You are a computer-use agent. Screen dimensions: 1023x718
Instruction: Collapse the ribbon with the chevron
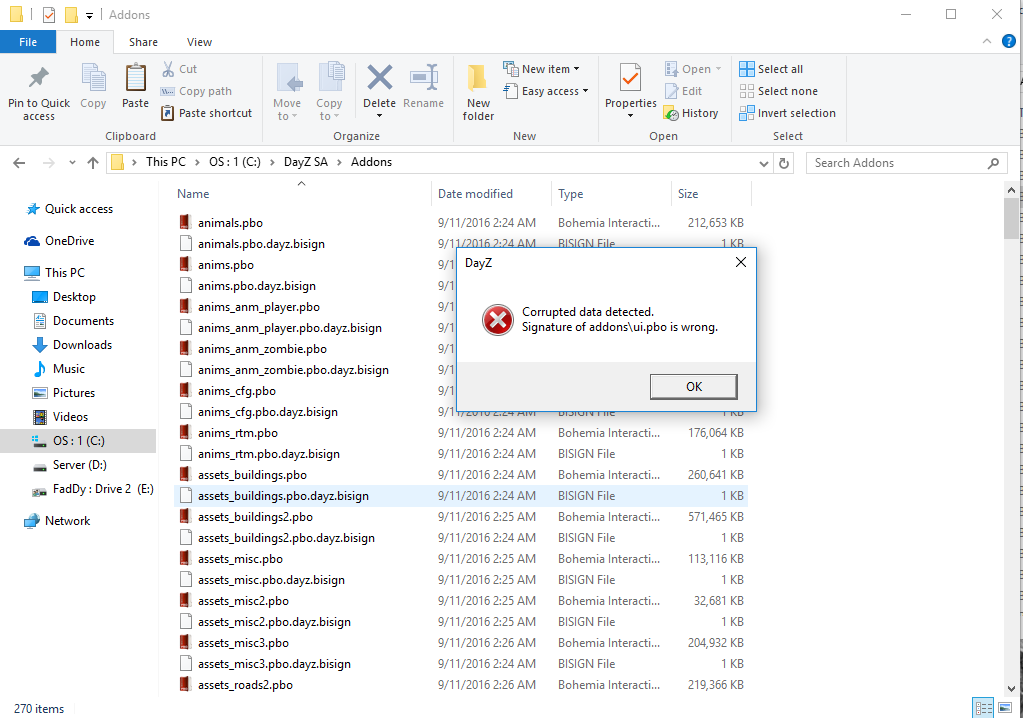tap(986, 41)
